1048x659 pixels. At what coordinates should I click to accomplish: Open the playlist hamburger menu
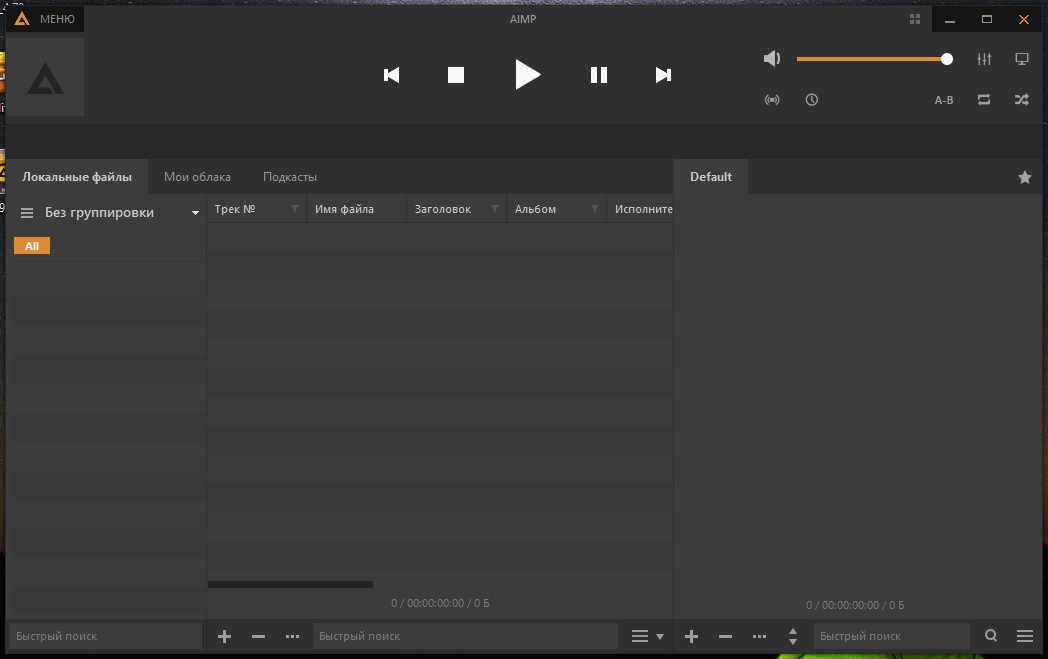click(1025, 636)
